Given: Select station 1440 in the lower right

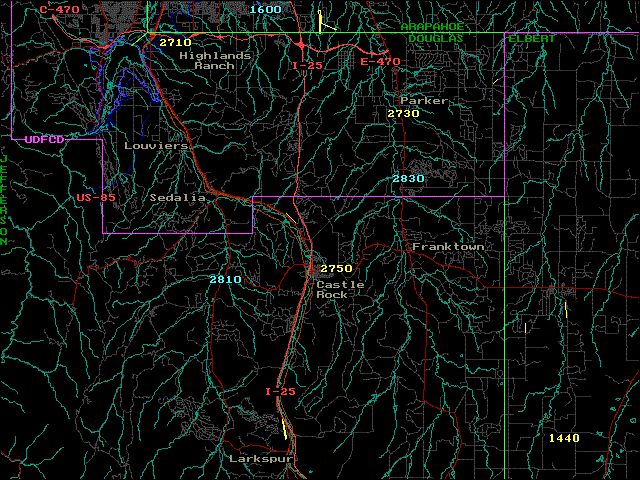Looking at the screenshot, I should pyautogui.click(x=564, y=438).
